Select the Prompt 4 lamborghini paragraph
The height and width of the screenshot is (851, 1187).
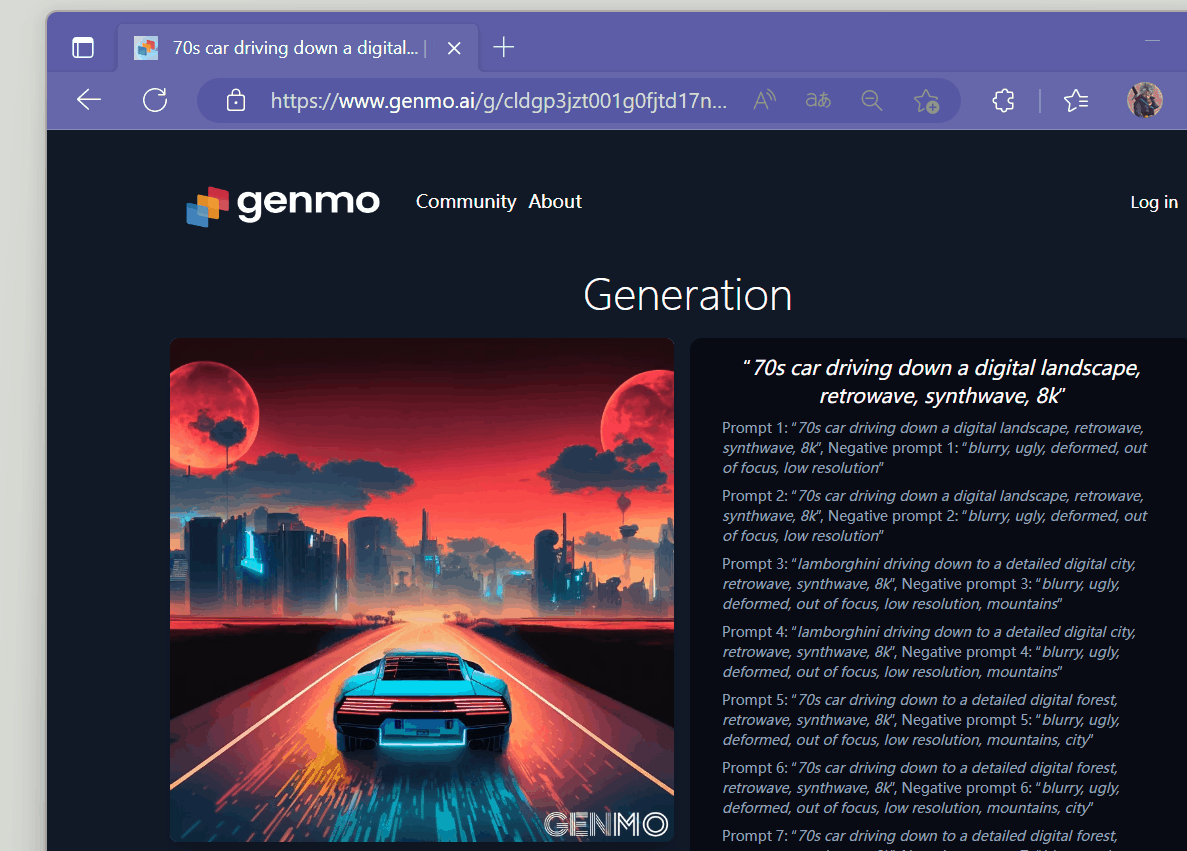930,652
